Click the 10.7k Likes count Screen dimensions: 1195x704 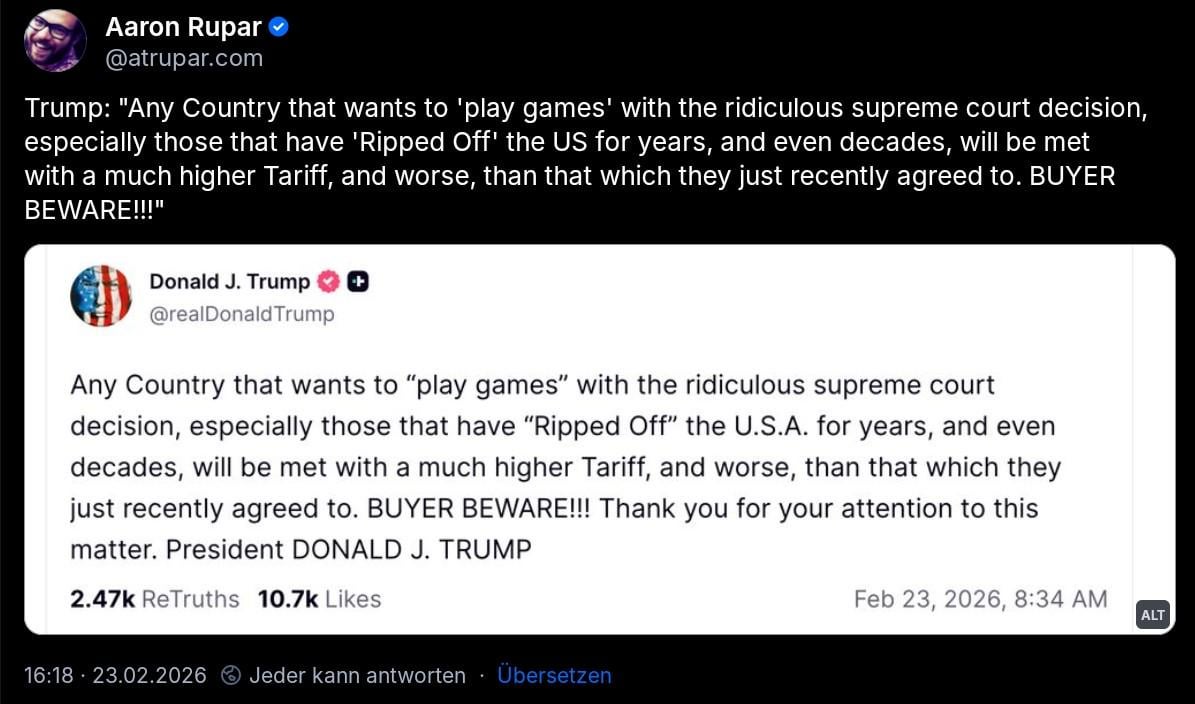point(319,599)
